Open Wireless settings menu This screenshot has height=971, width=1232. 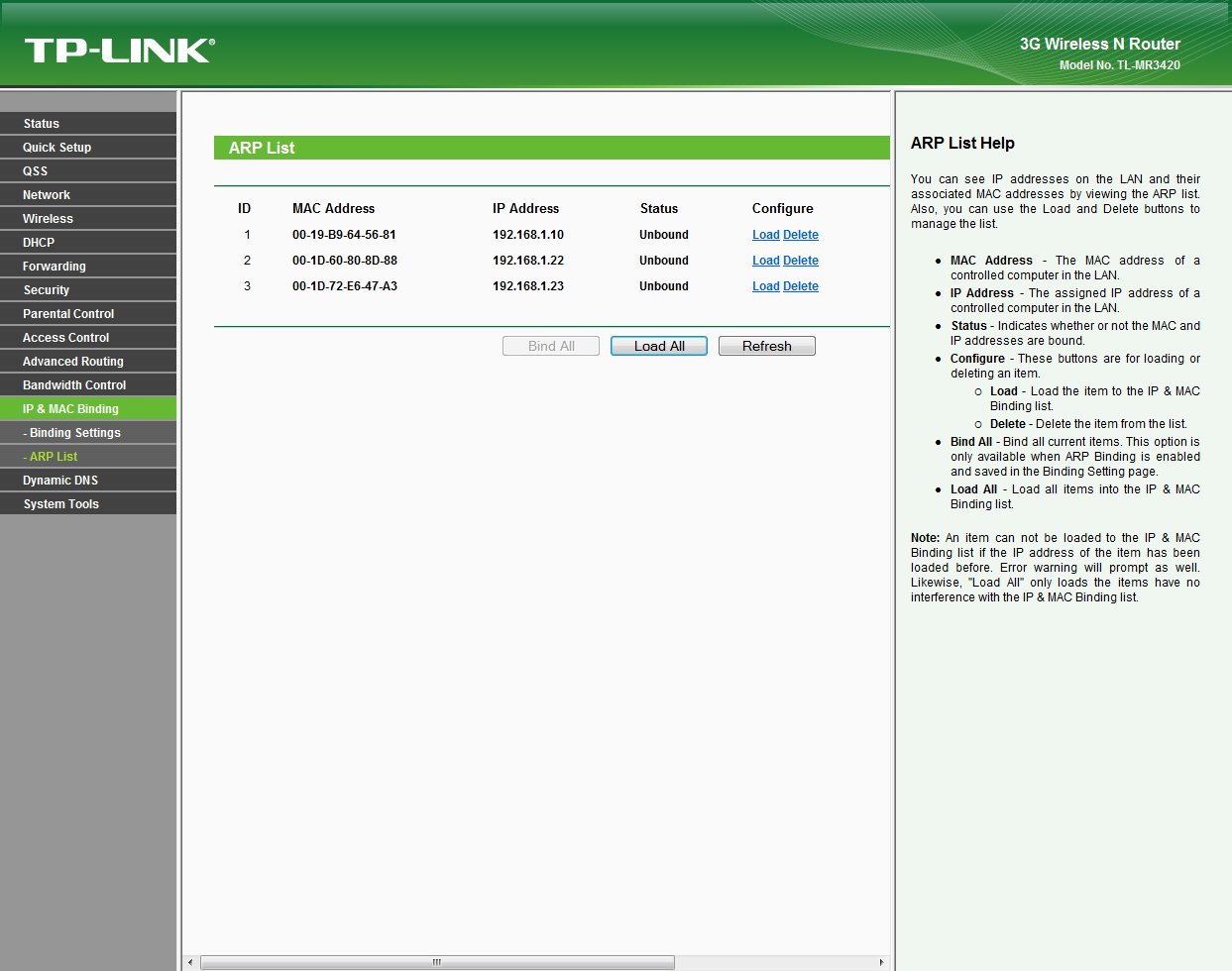[x=88, y=219]
